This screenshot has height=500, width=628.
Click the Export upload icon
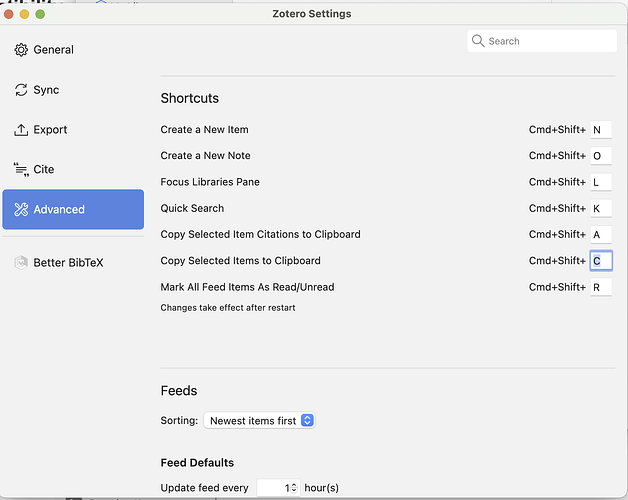tap(21, 130)
